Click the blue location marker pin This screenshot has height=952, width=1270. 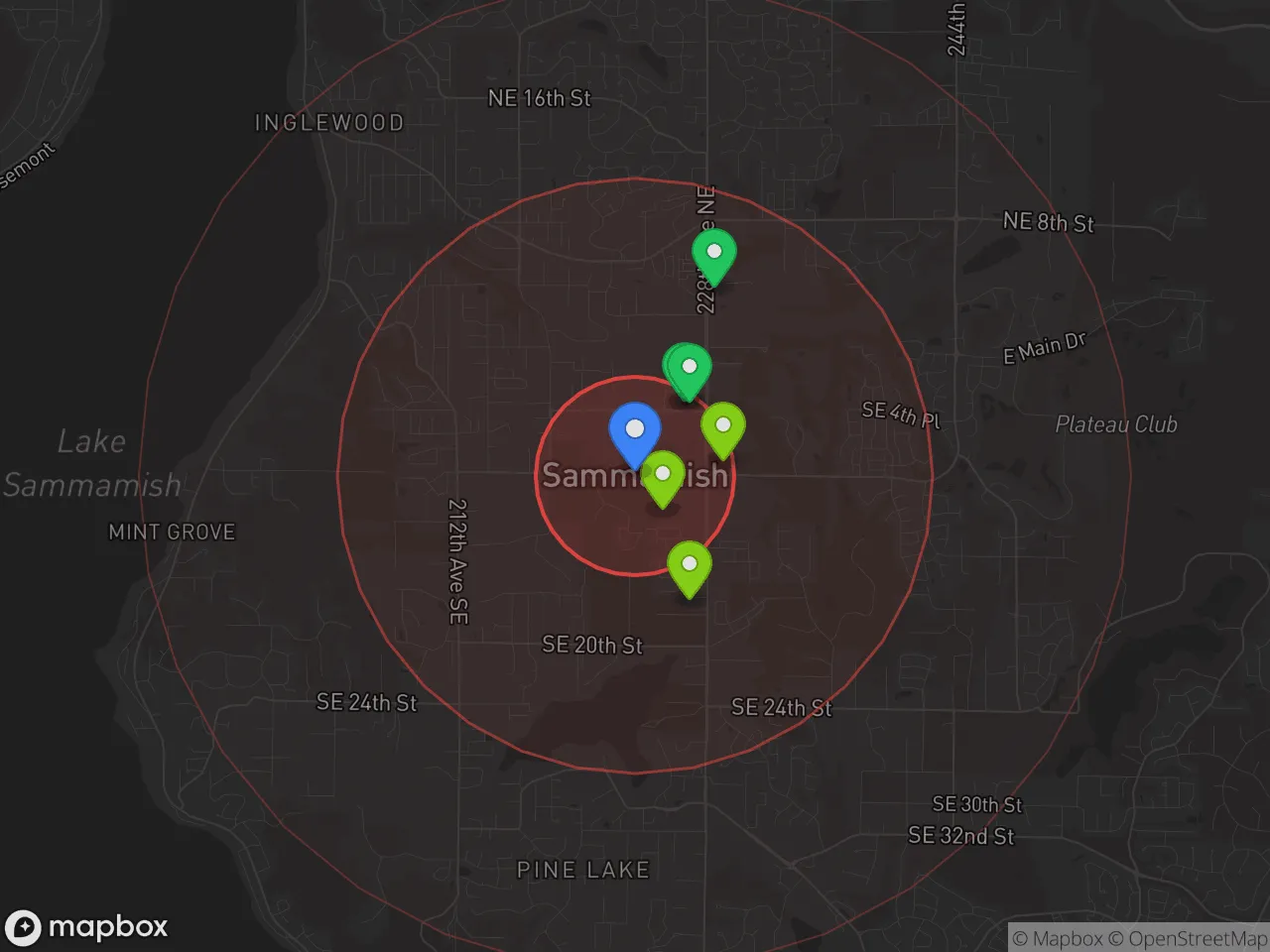tap(634, 431)
